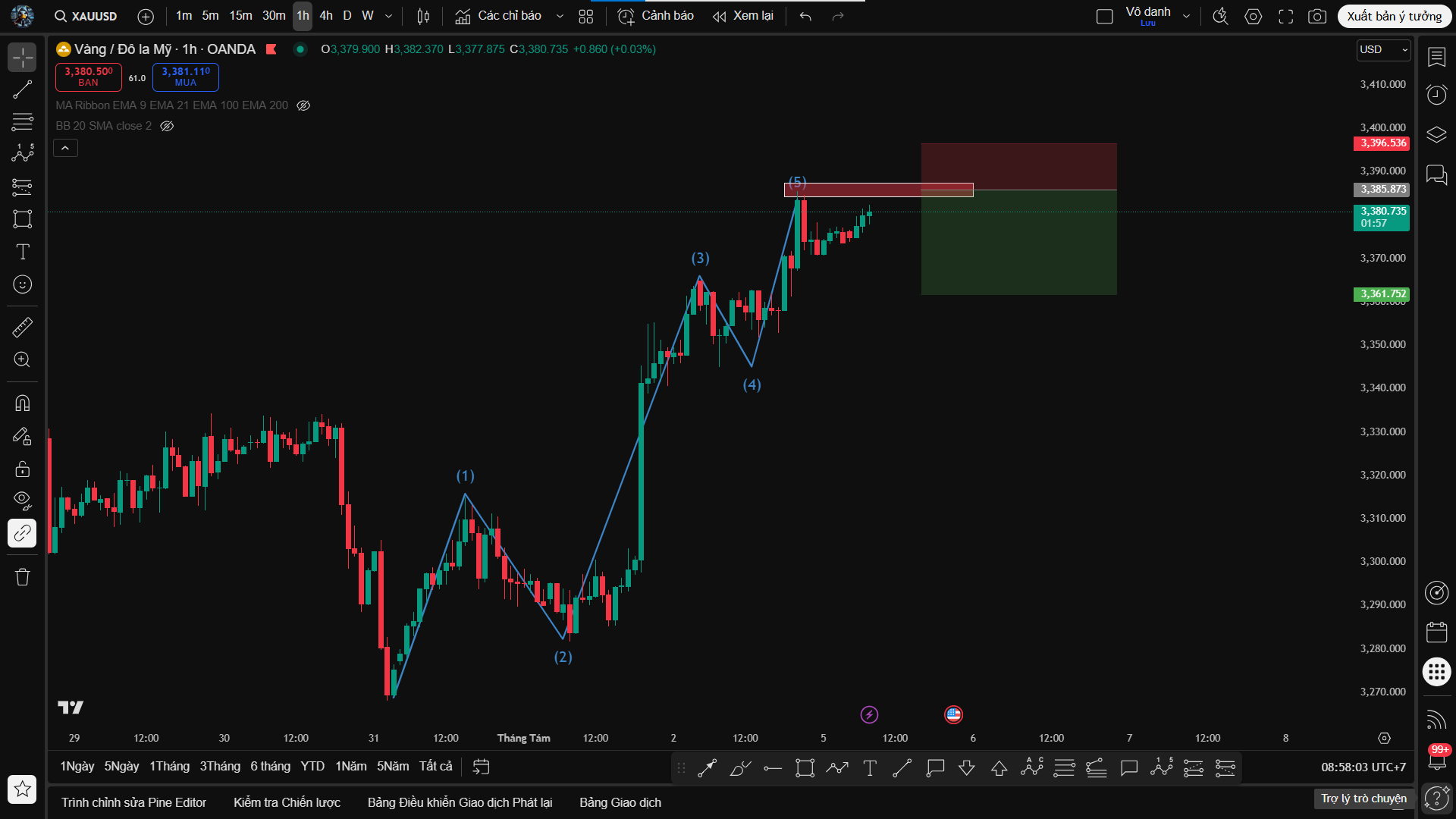Open quick search icon in top bar

click(1220, 16)
